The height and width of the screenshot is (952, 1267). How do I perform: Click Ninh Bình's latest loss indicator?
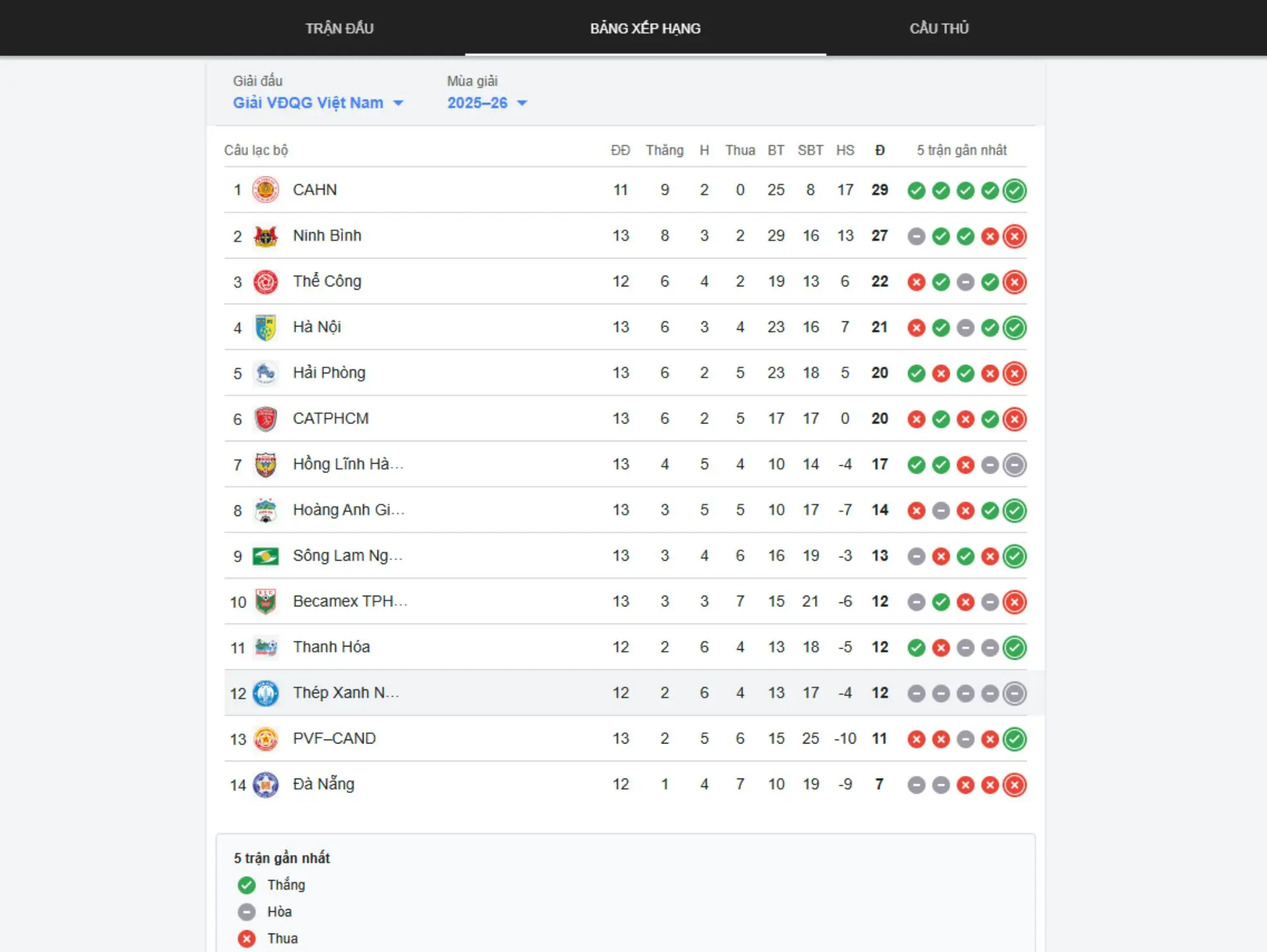coord(1014,236)
